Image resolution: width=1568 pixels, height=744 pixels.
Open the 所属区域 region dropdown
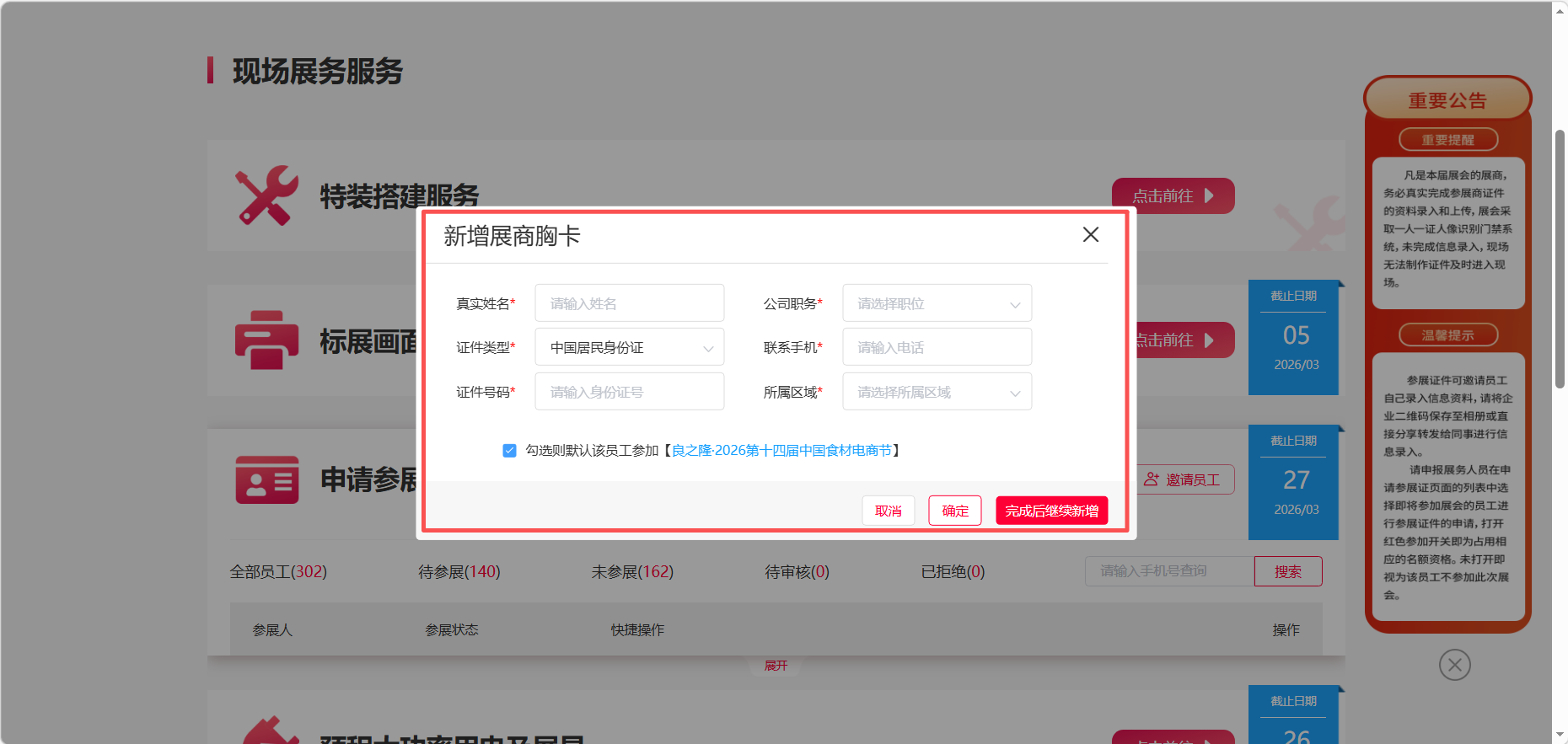point(937,393)
